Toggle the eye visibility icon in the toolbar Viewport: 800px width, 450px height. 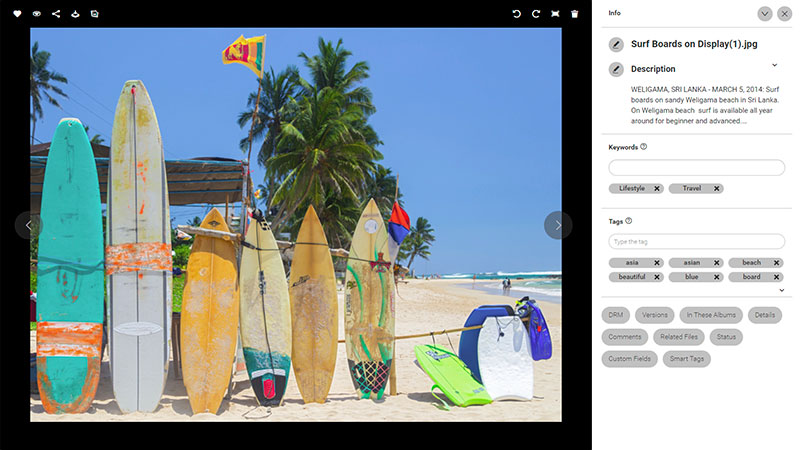pos(37,14)
